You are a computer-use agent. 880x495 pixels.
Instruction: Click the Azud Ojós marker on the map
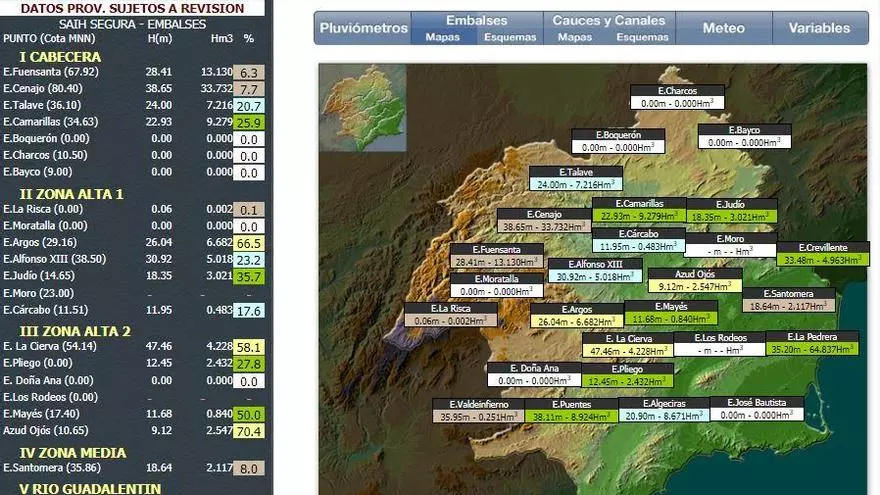(694, 279)
